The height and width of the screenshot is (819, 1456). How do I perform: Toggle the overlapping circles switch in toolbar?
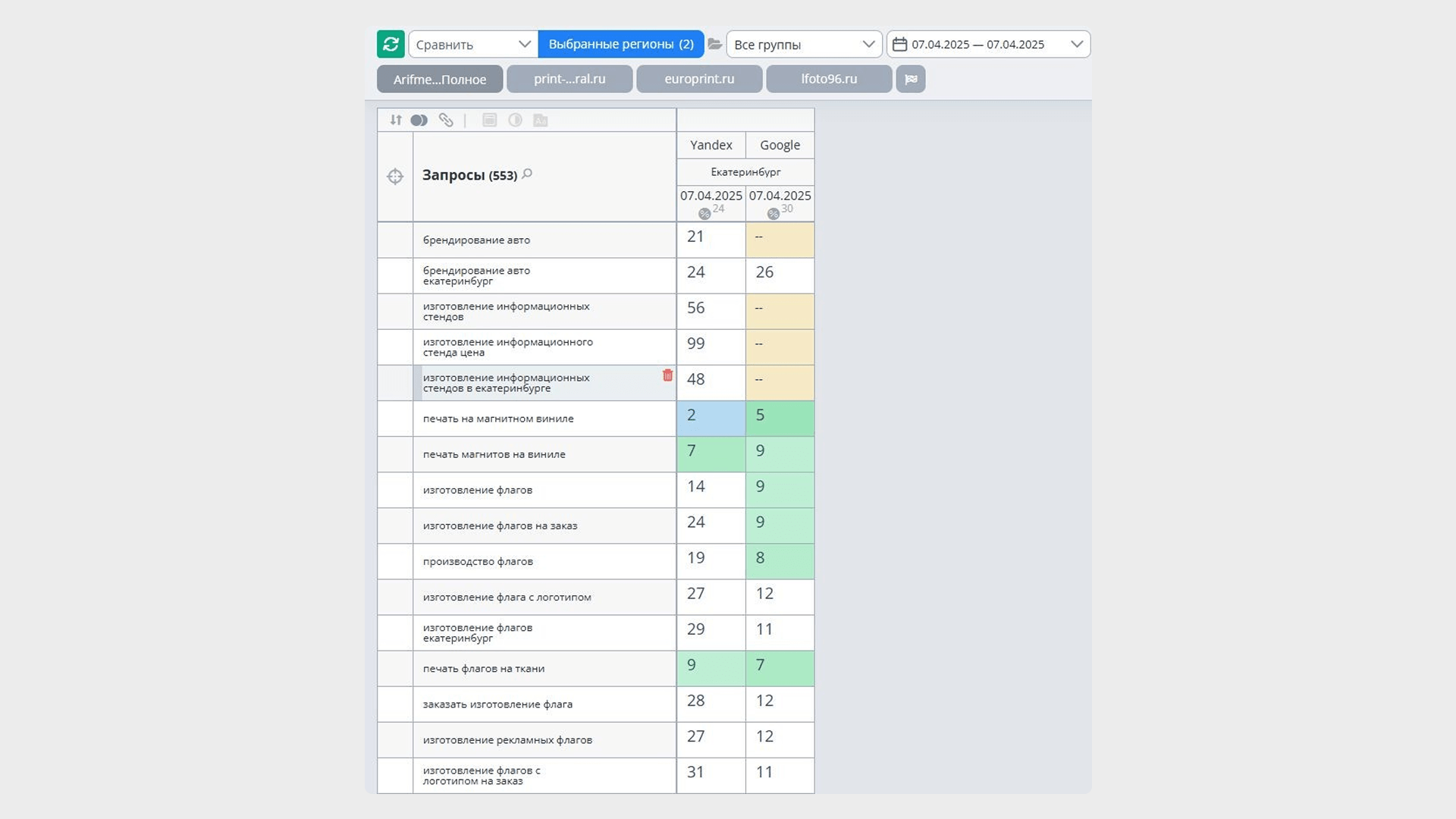[419, 120]
